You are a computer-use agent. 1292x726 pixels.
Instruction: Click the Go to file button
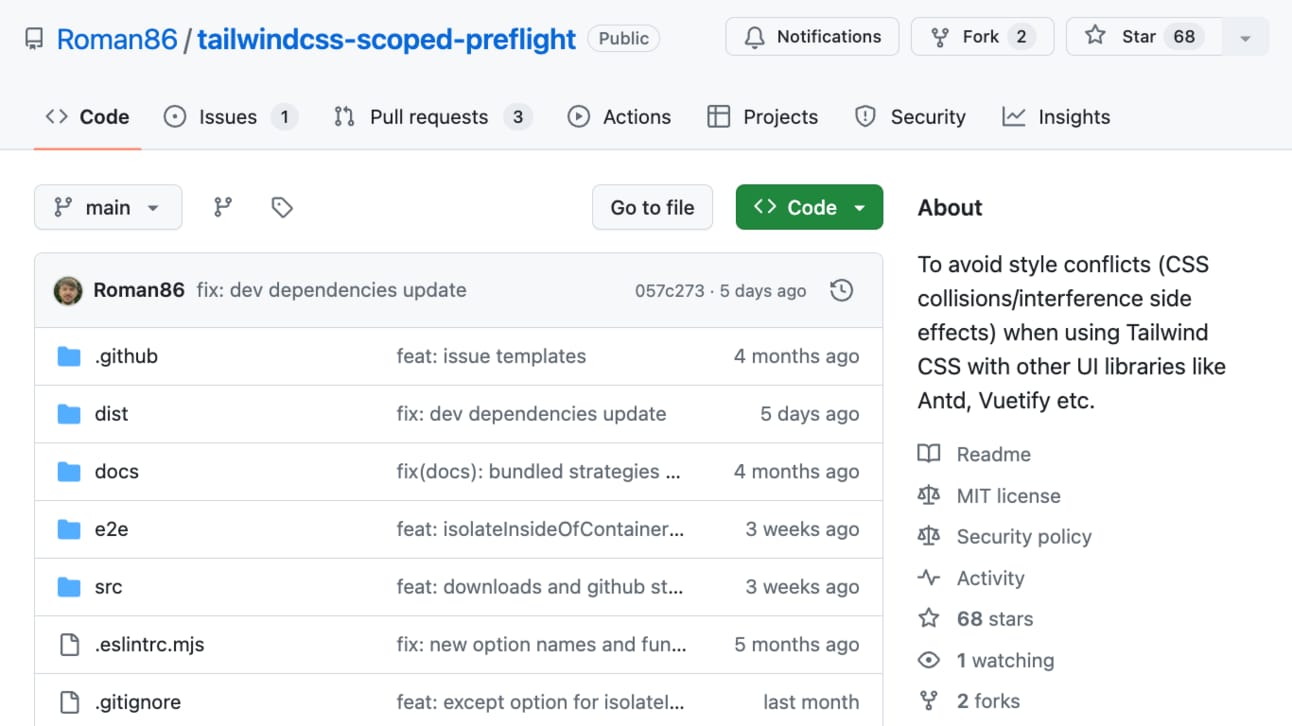pos(652,207)
